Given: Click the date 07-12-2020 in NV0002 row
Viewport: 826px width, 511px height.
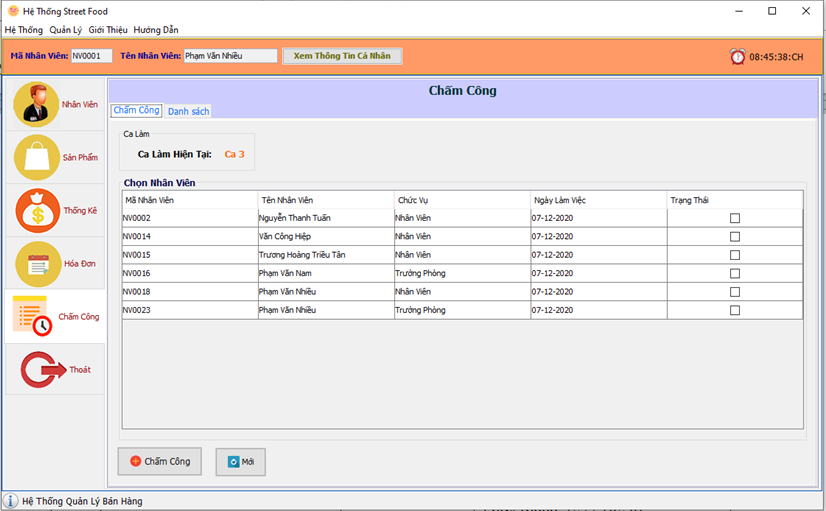Looking at the screenshot, I should tap(552, 218).
